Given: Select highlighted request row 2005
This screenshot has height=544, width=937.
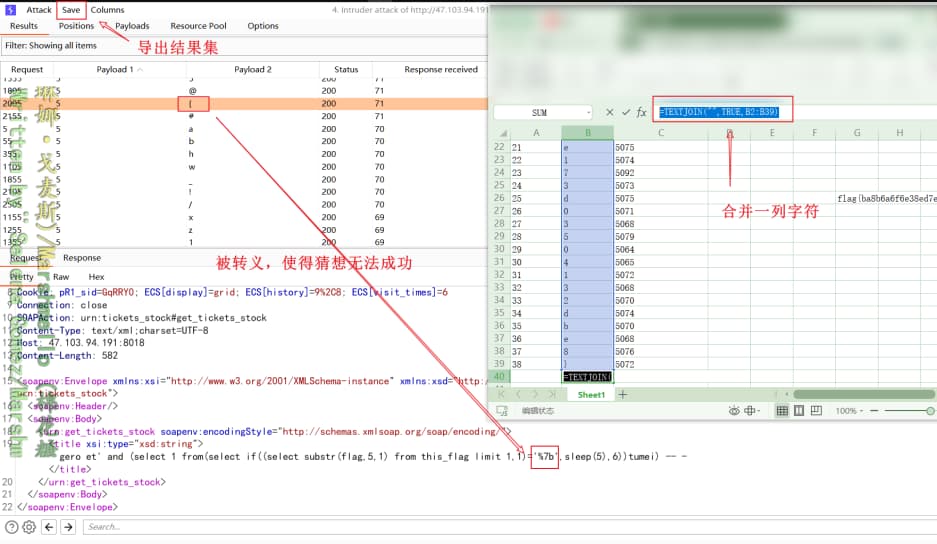Looking at the screenshot, I should (244, 103).
